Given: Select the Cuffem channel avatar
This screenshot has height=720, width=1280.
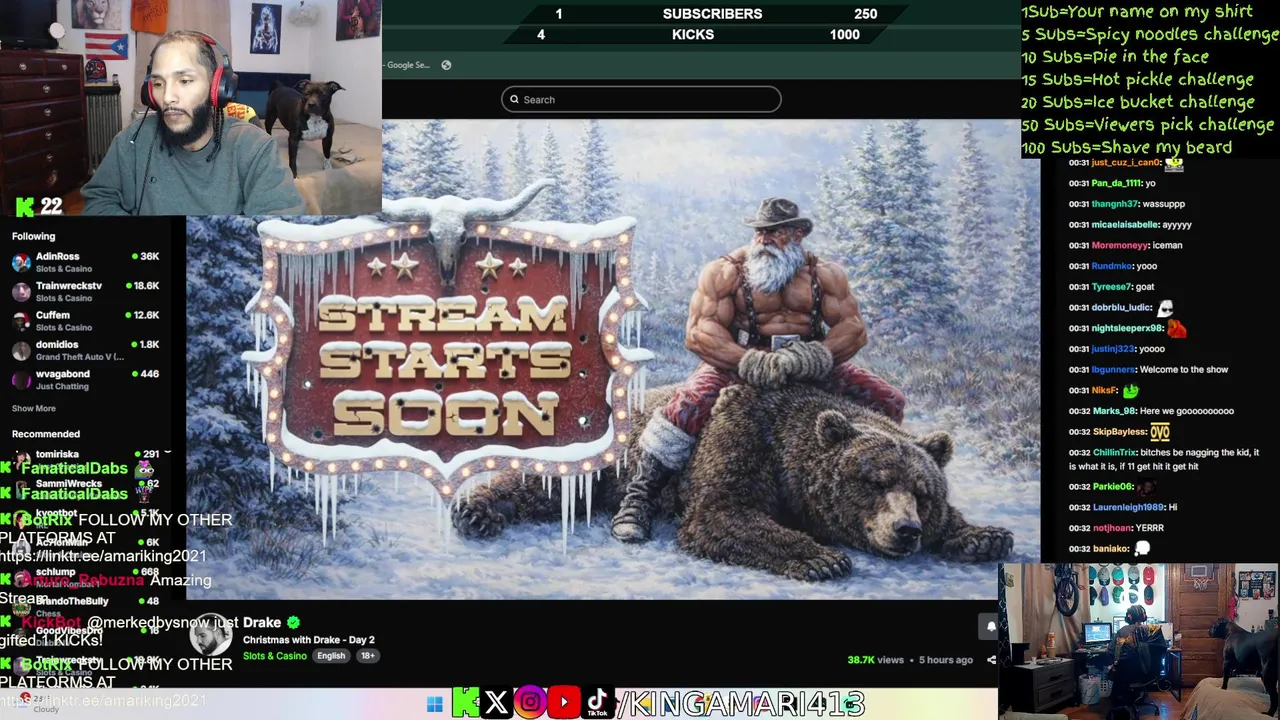Looking at the screenshot, I should tap(21, 320).
